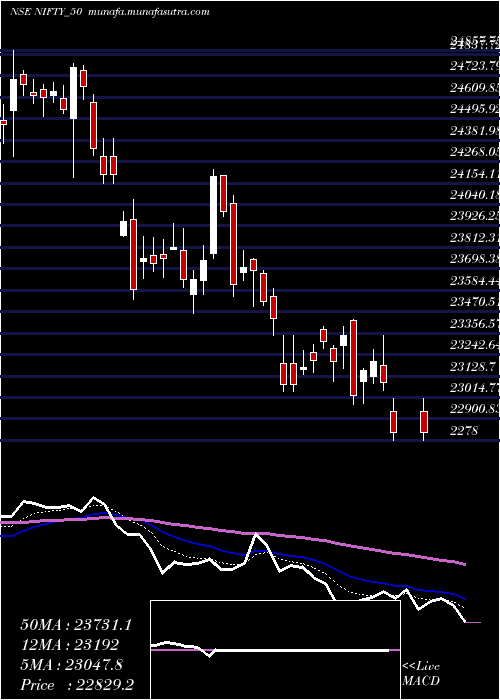This screenshot has height=700, width=500.
Task: Click the 23812.31 price level label
Action: (475, 238)
